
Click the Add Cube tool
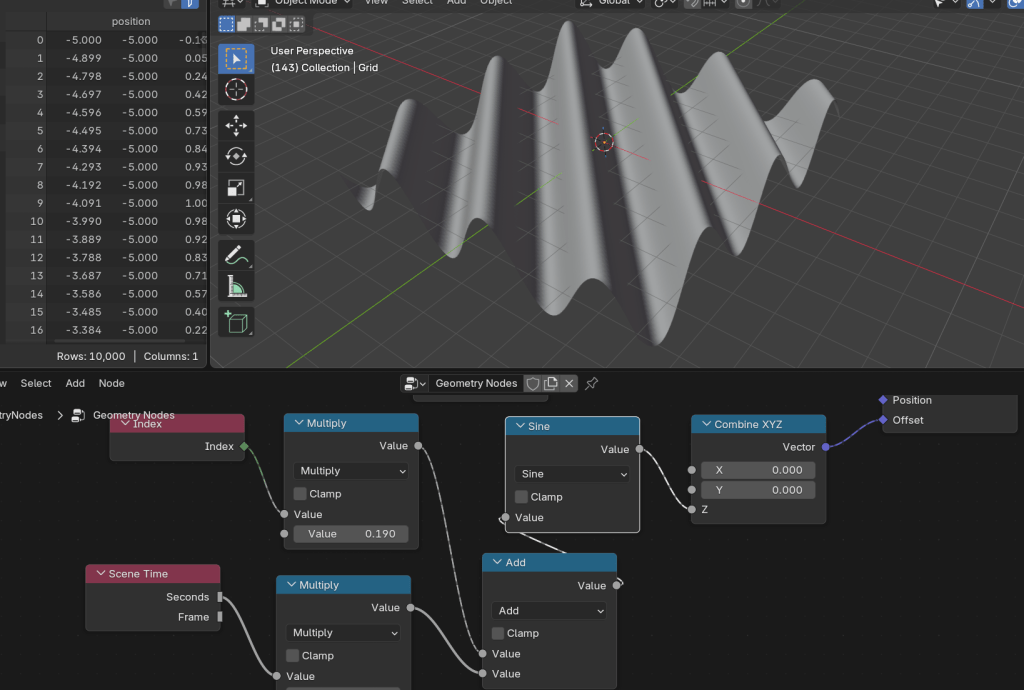(x=236, y=322)
